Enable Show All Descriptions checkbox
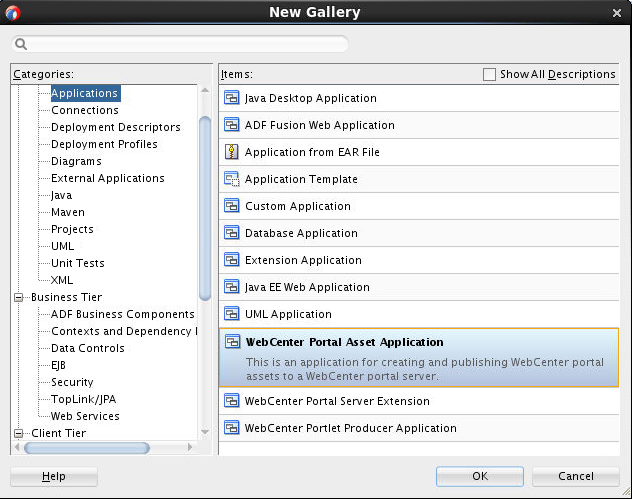Screen dimensions: 632x499 coord(489,74)
